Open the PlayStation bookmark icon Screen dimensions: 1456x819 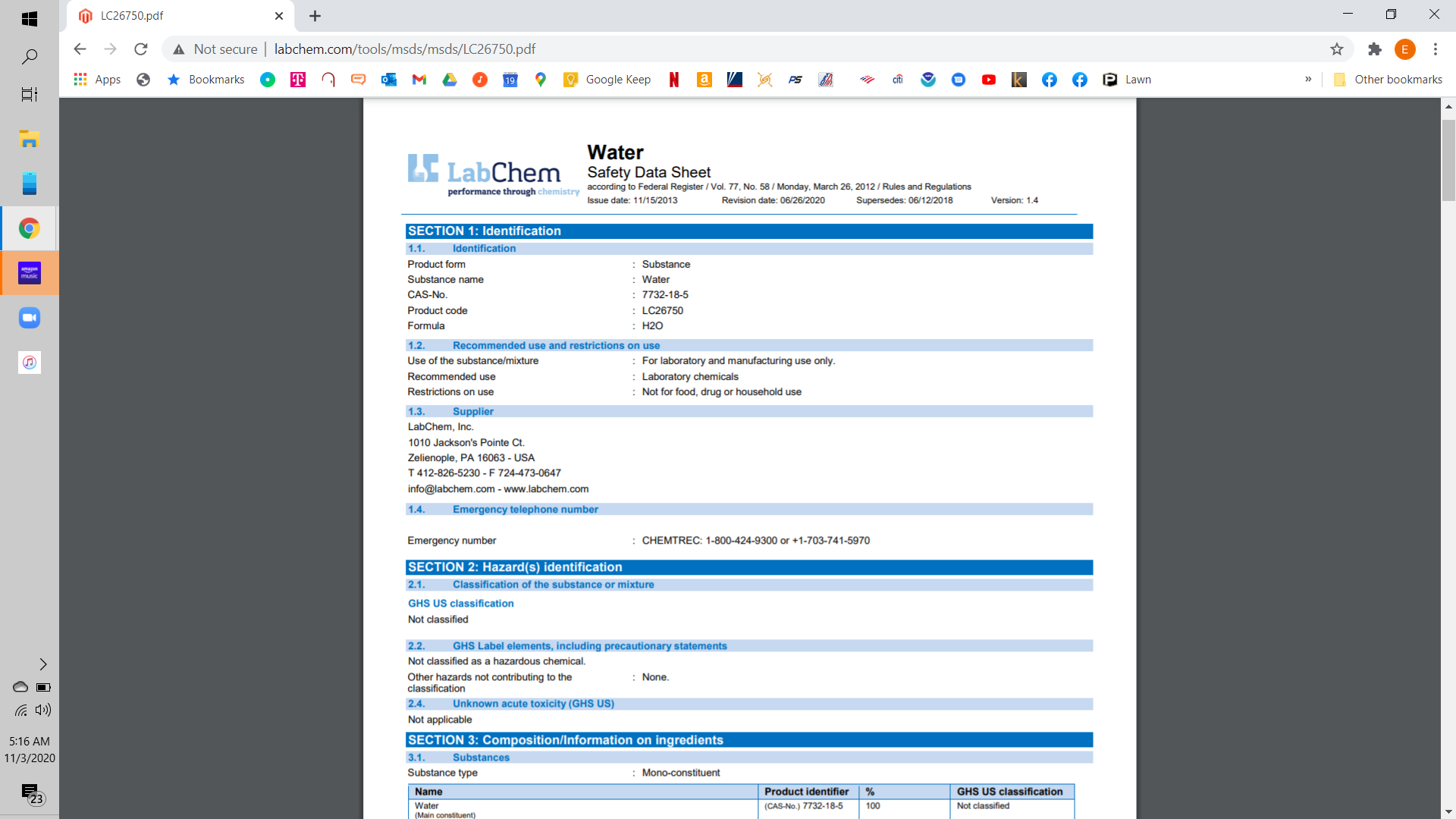pos(795,80)
